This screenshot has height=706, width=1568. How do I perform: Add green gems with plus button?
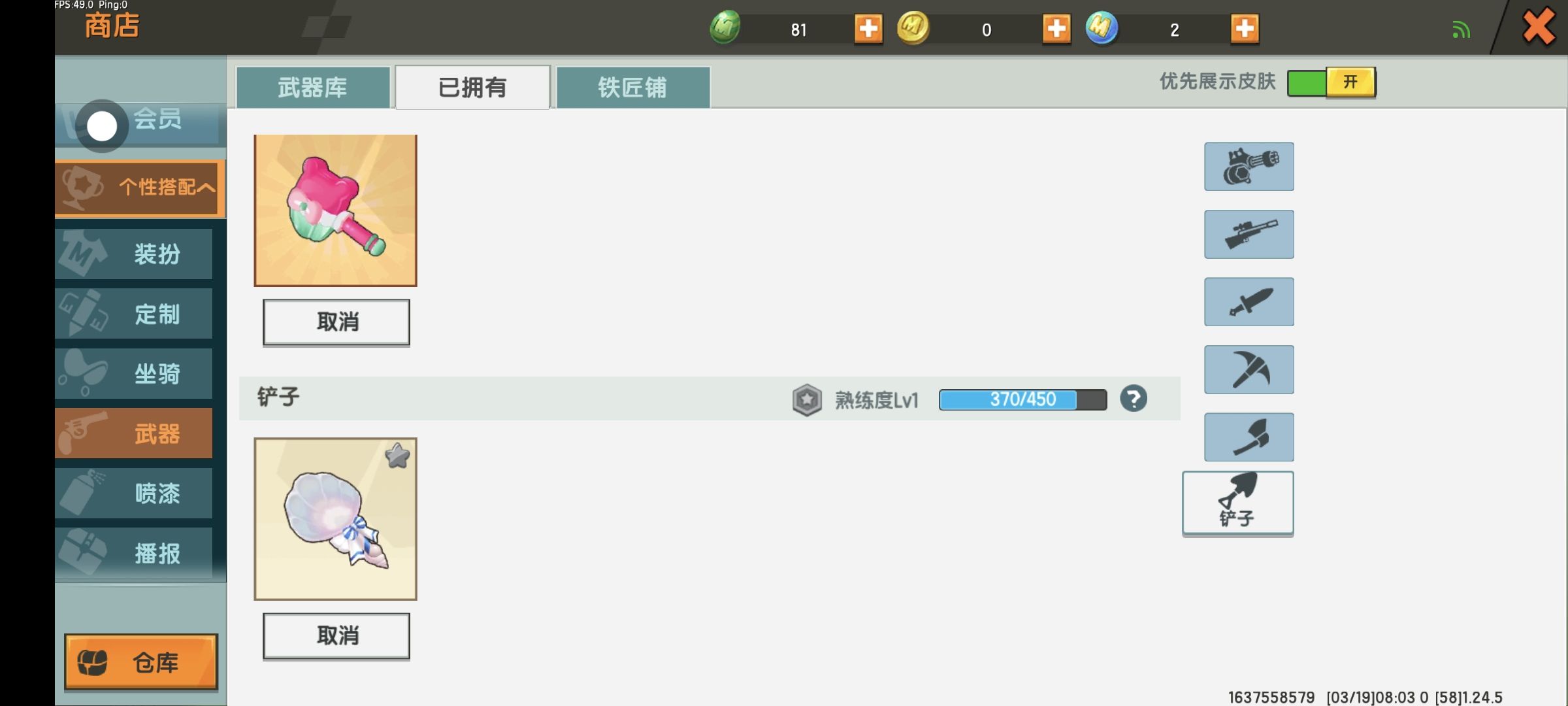pos(868,29)
